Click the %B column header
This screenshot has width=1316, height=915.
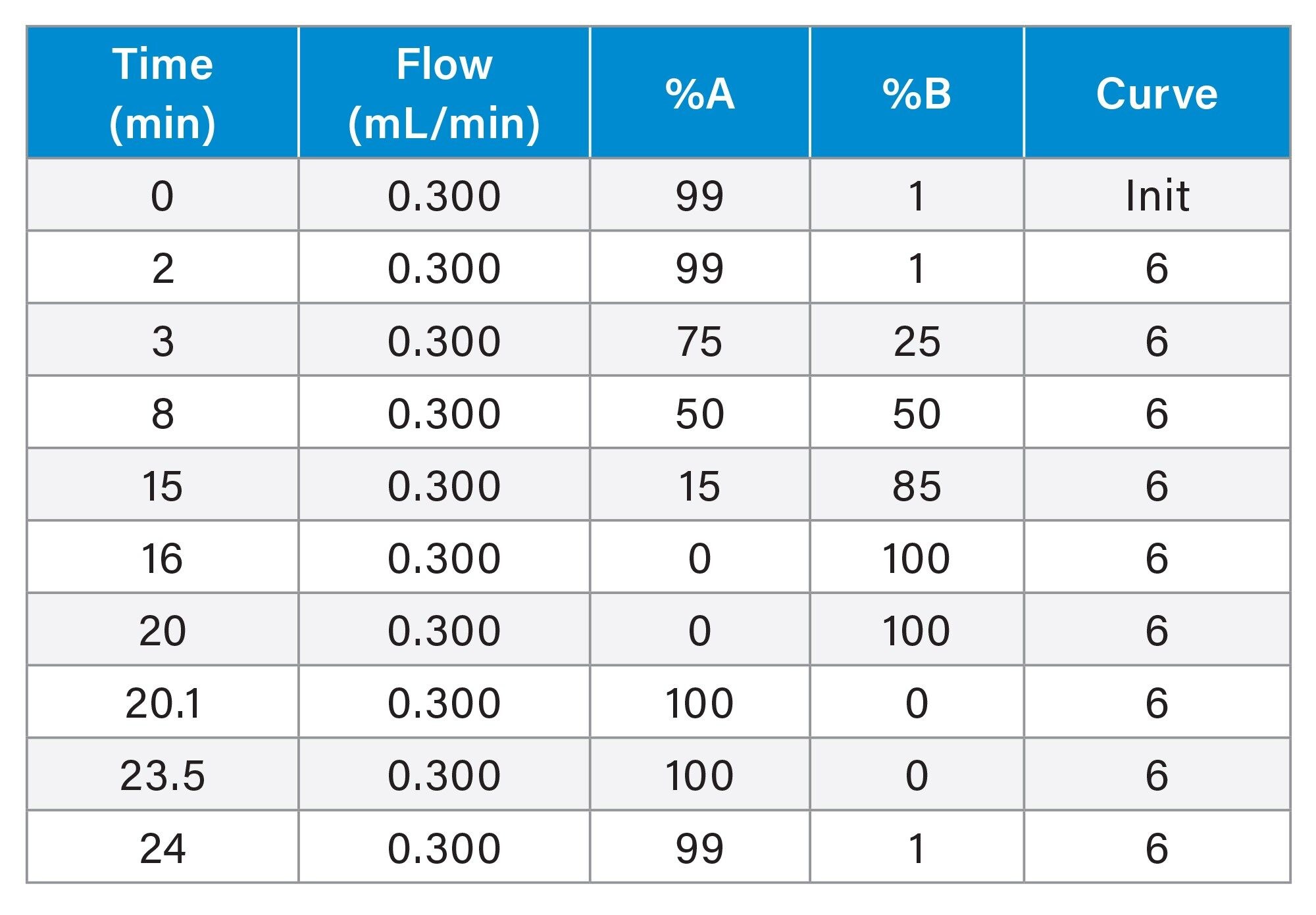(x=917, y=93)
